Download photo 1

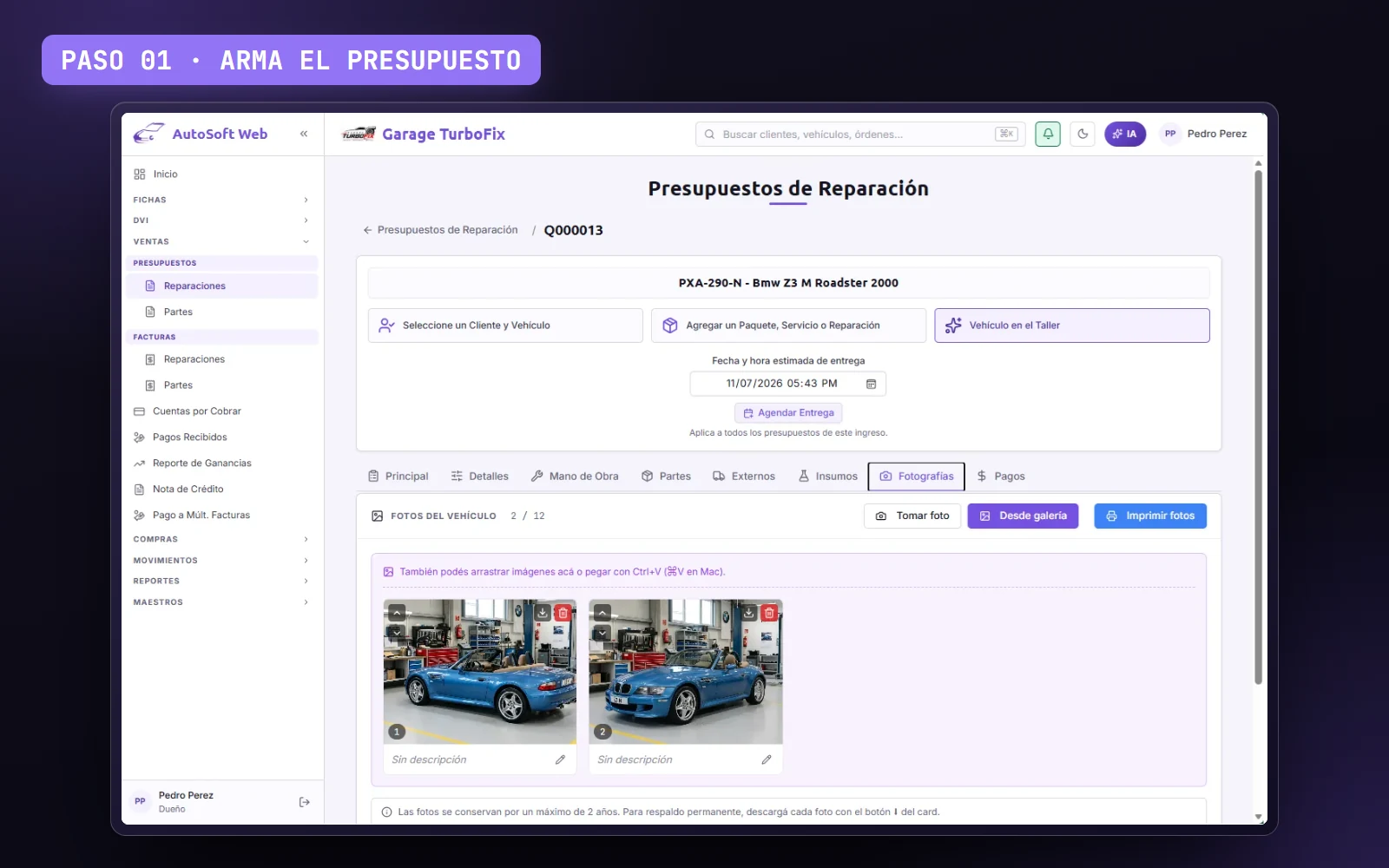[543, 613]
